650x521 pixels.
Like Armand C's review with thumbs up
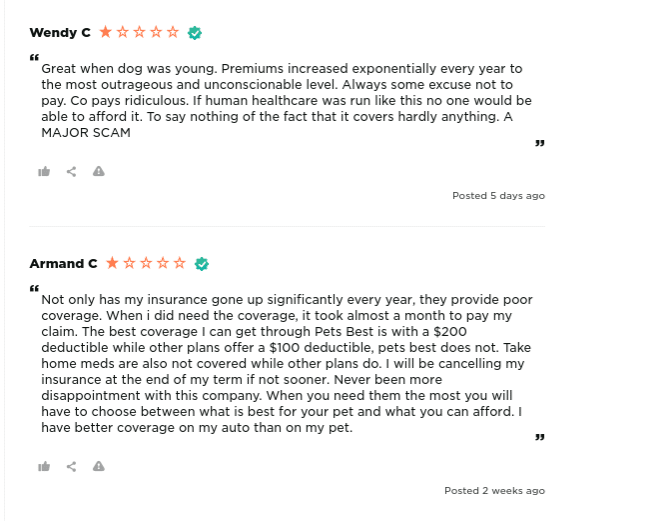point(44,466)
